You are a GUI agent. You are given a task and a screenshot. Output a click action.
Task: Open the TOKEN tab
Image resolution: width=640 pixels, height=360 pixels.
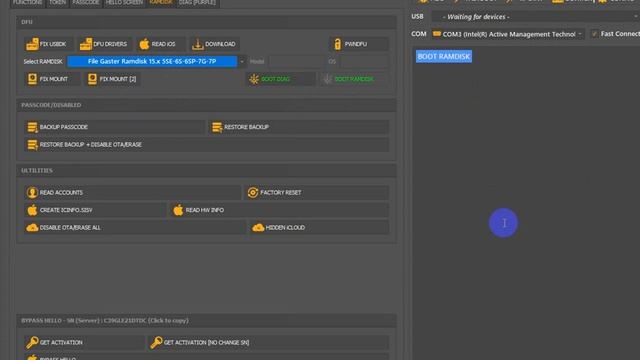click(57, 3)
